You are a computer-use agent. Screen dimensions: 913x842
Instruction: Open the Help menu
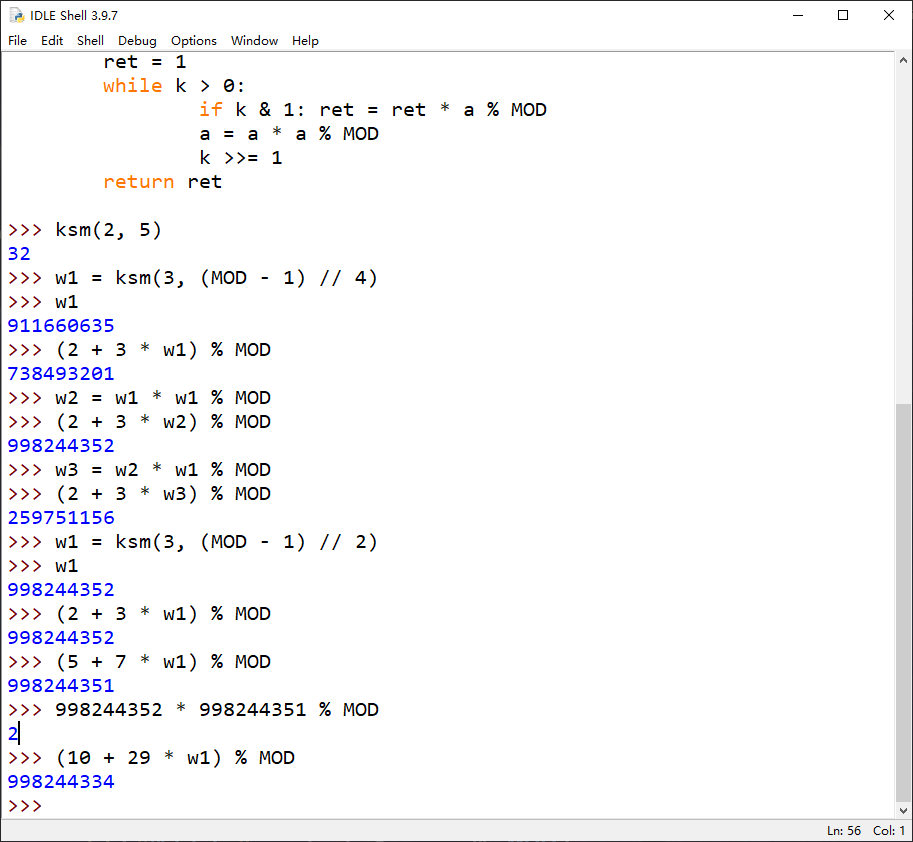pyautogui.click(x=305, y=41)
